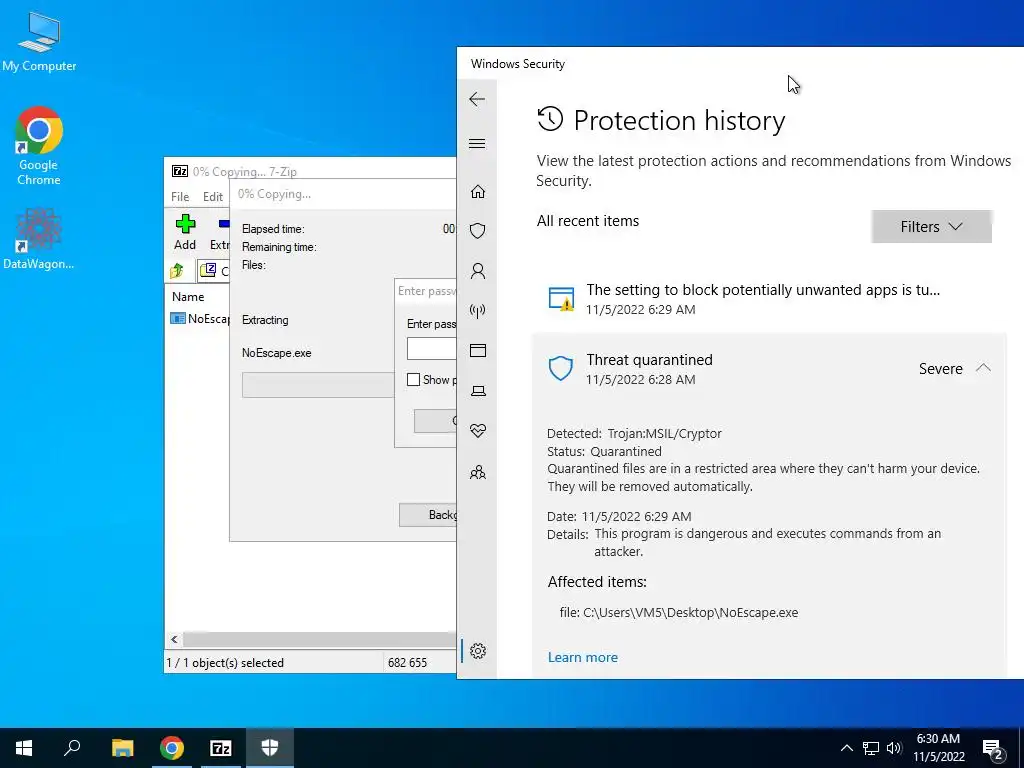Click the Background button in 7-Zip
1024x768 pixels.
point(428,515)
